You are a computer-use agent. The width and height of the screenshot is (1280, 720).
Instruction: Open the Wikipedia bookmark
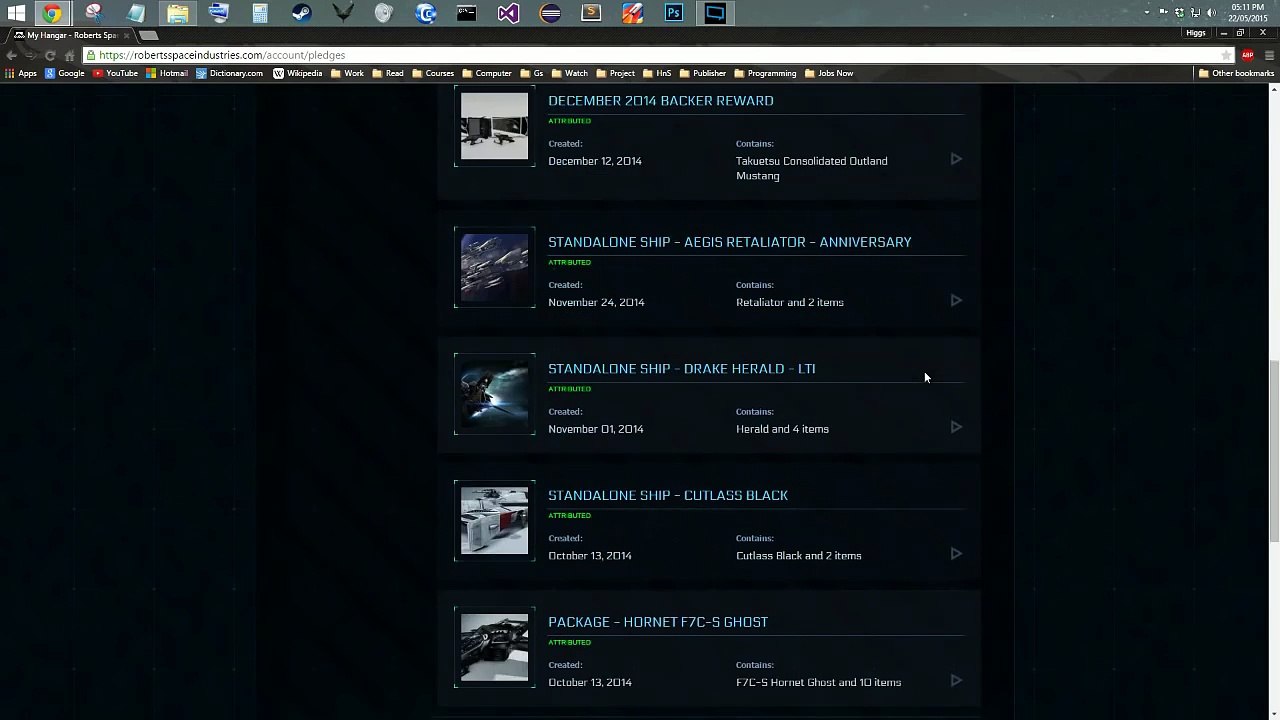click(x=297, y=73)
